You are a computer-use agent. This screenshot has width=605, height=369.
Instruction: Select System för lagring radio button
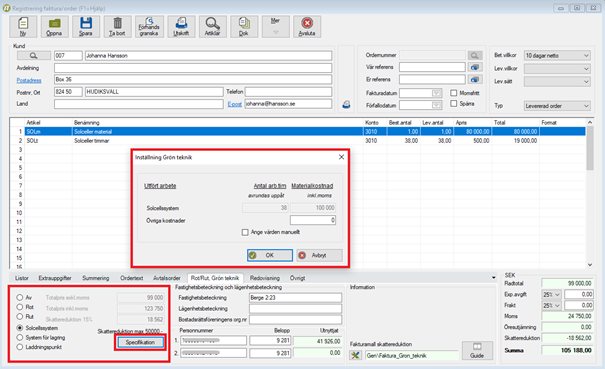coord(20,337)
